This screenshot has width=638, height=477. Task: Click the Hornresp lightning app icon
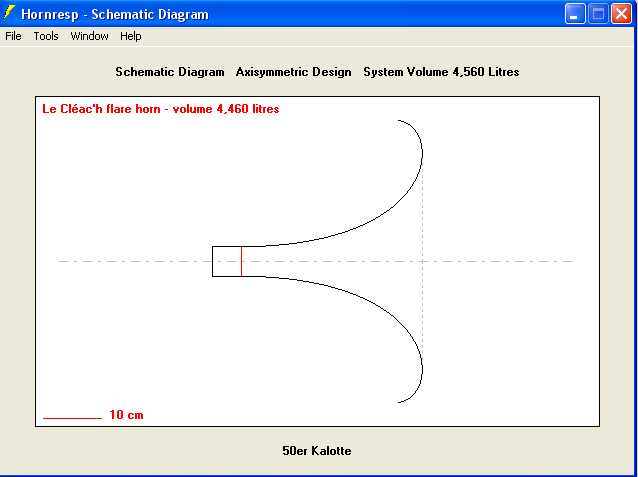(9, 13)
